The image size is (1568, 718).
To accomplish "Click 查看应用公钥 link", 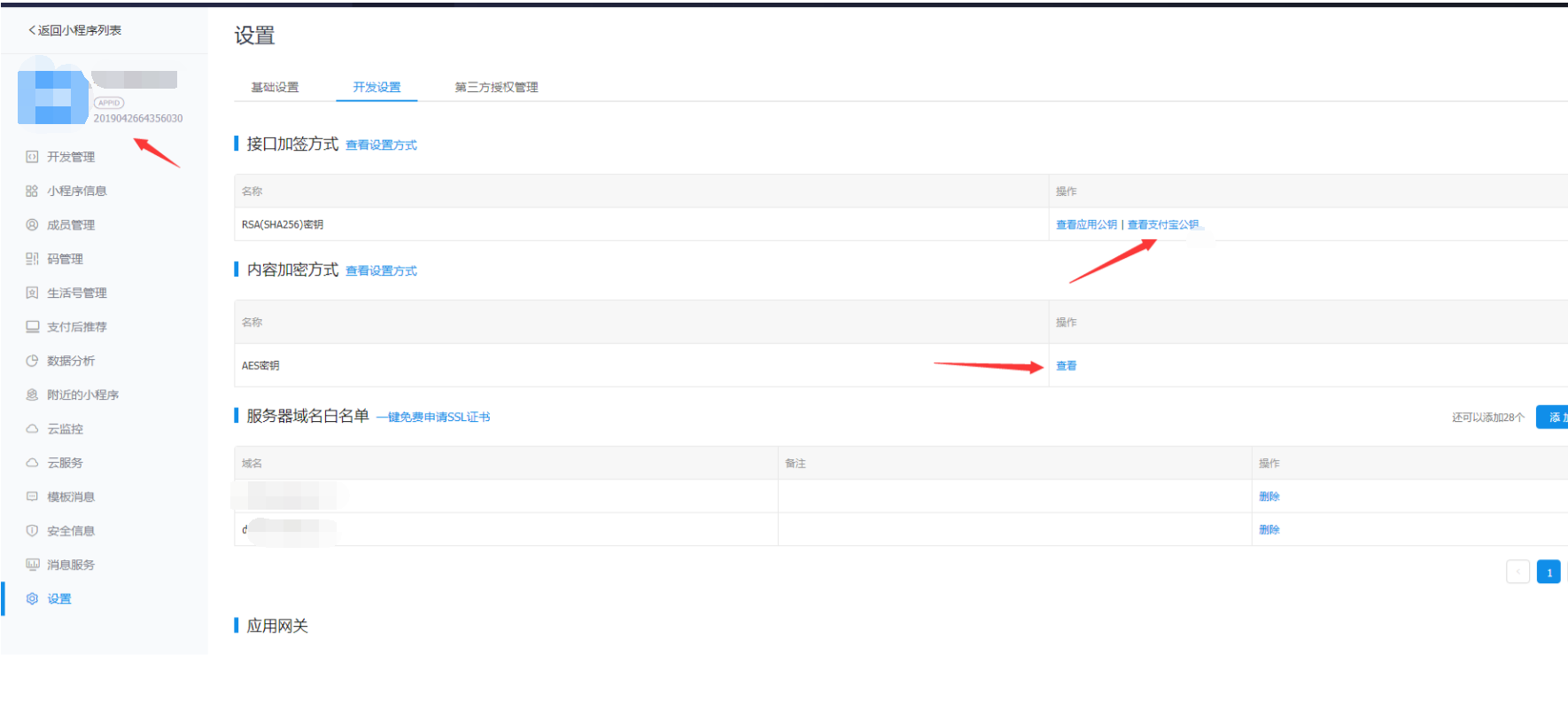I will (x=1086, y=224).
